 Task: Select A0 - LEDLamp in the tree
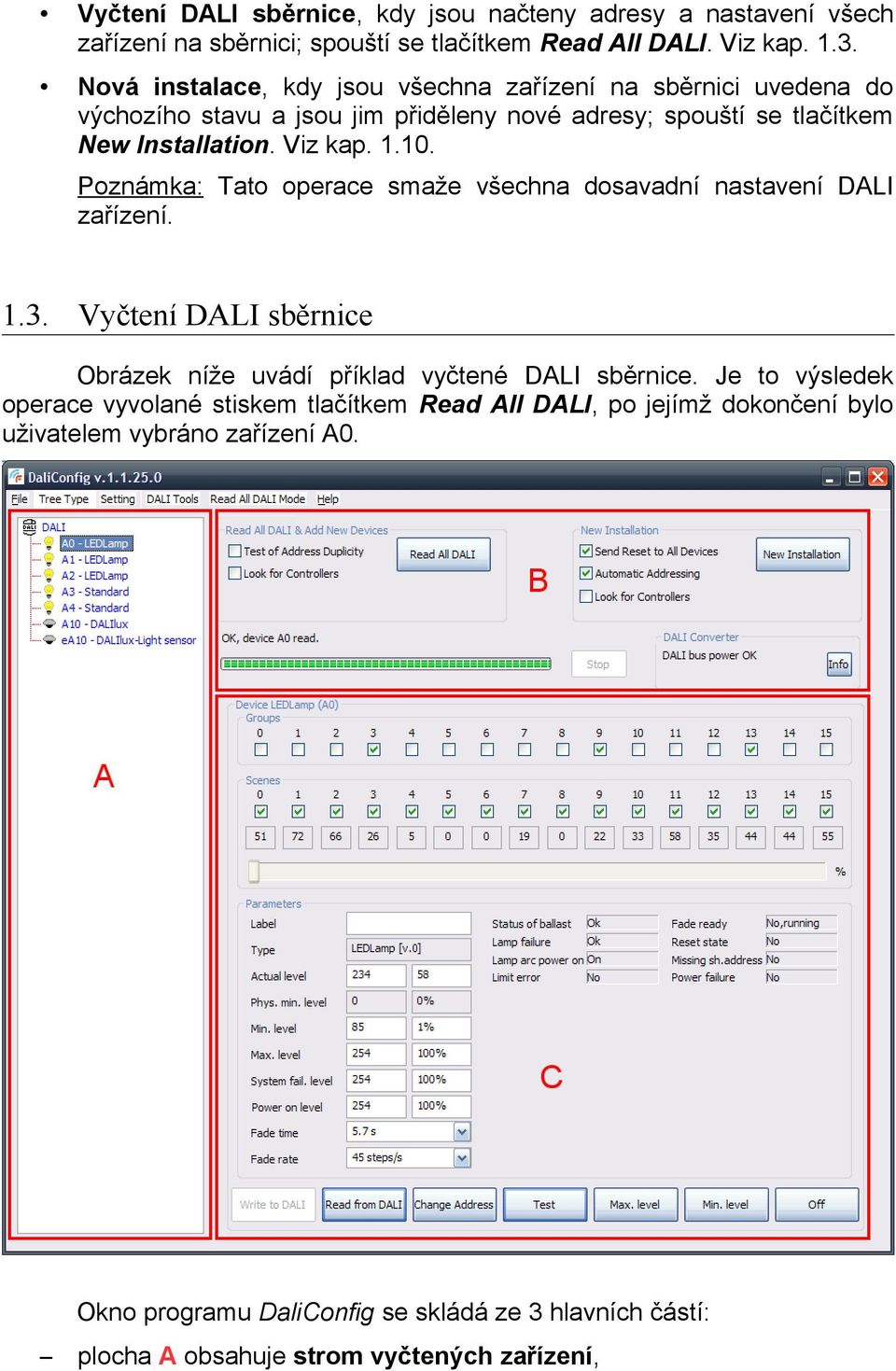95,543
